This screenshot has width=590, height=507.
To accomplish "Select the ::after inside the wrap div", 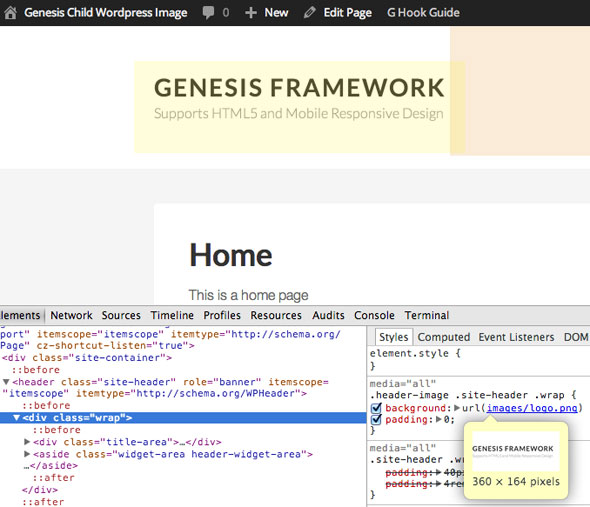I will coord(53,478).
